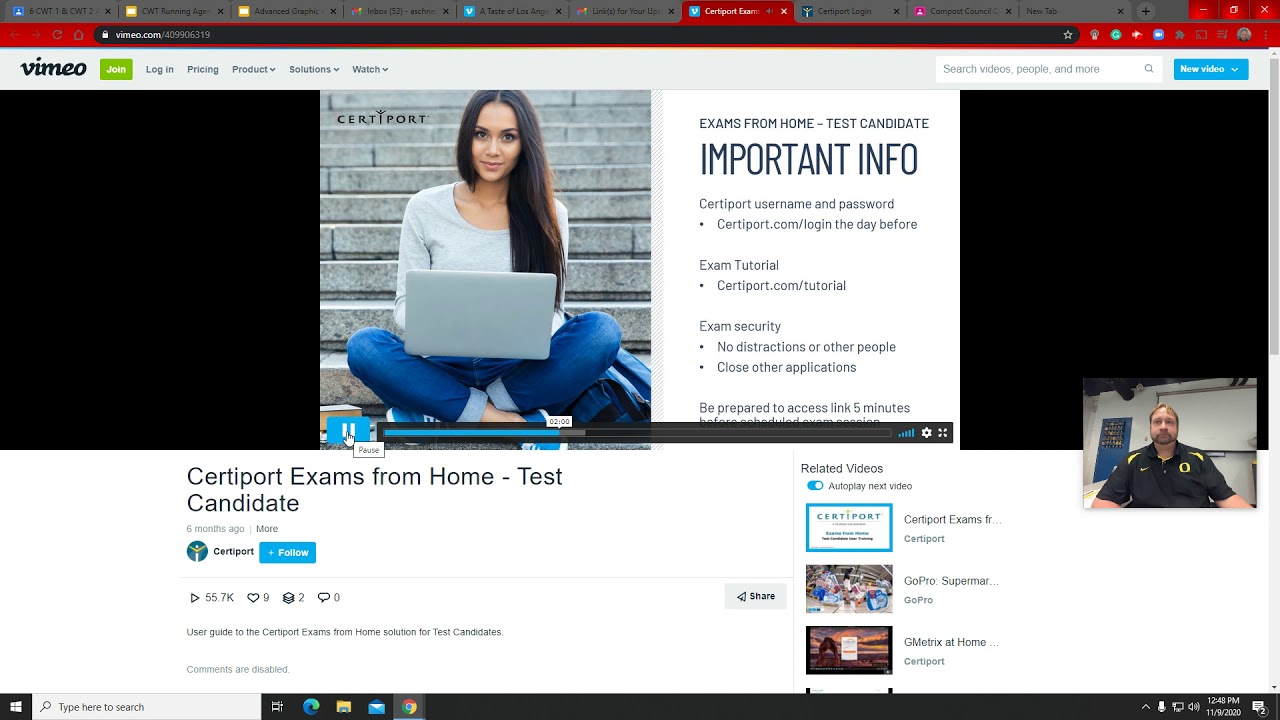Viewport: 1280px width, 720px height.
Task: Launch Edge from taskbar
Action: [x=311, y=707]
